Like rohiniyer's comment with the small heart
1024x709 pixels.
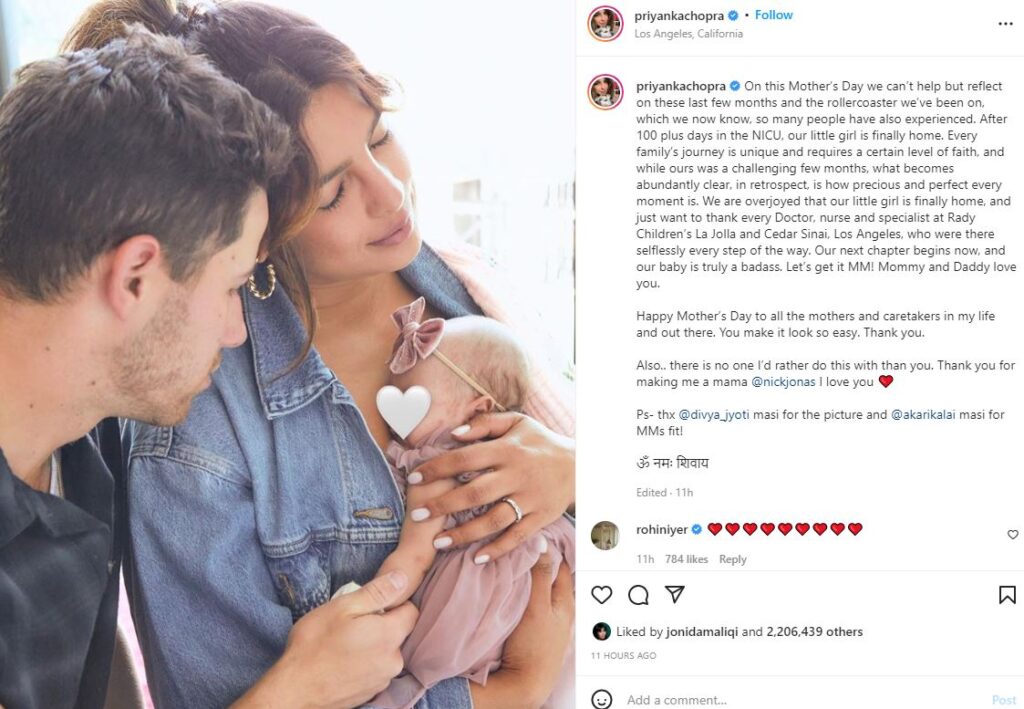[x=1012, y=535]
